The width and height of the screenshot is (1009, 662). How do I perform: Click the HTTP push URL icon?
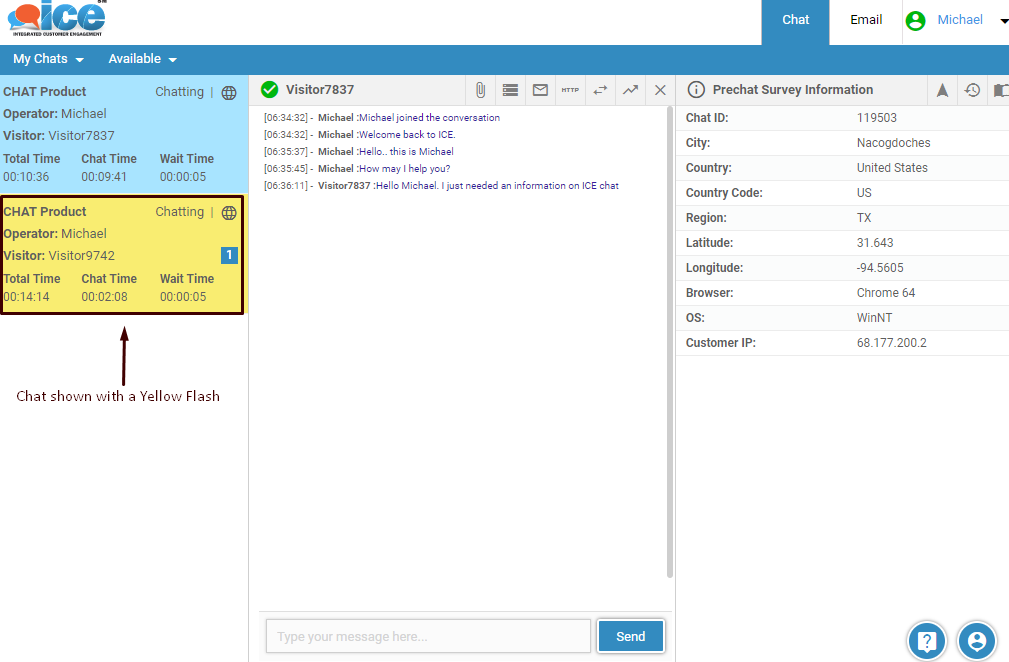pyautogui.click(x=570, y=90)
